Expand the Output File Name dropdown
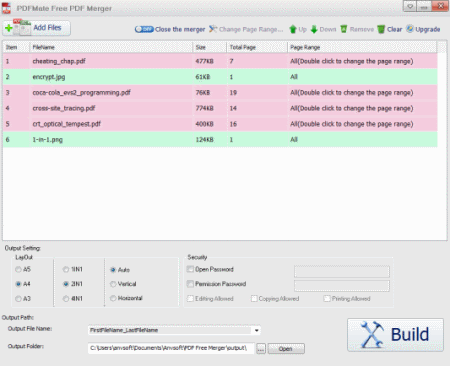 pyautogui.click(x=256, y=330)
